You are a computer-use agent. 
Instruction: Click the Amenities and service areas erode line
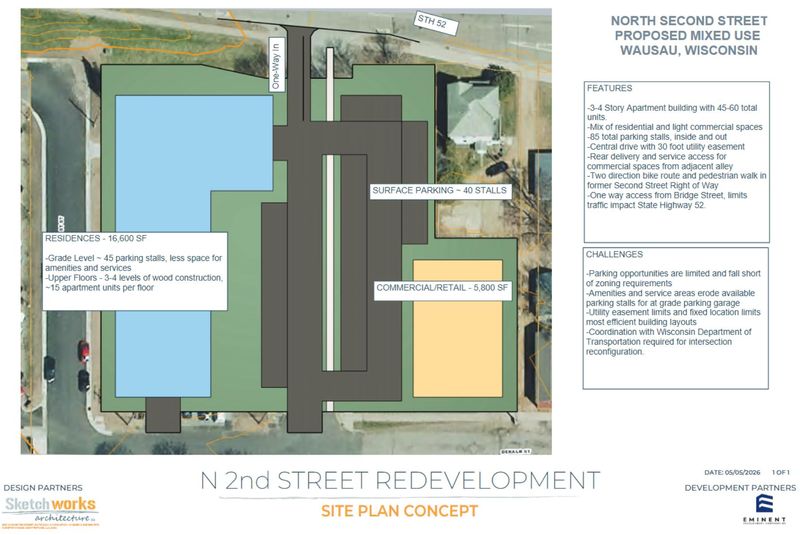point(670,298)
